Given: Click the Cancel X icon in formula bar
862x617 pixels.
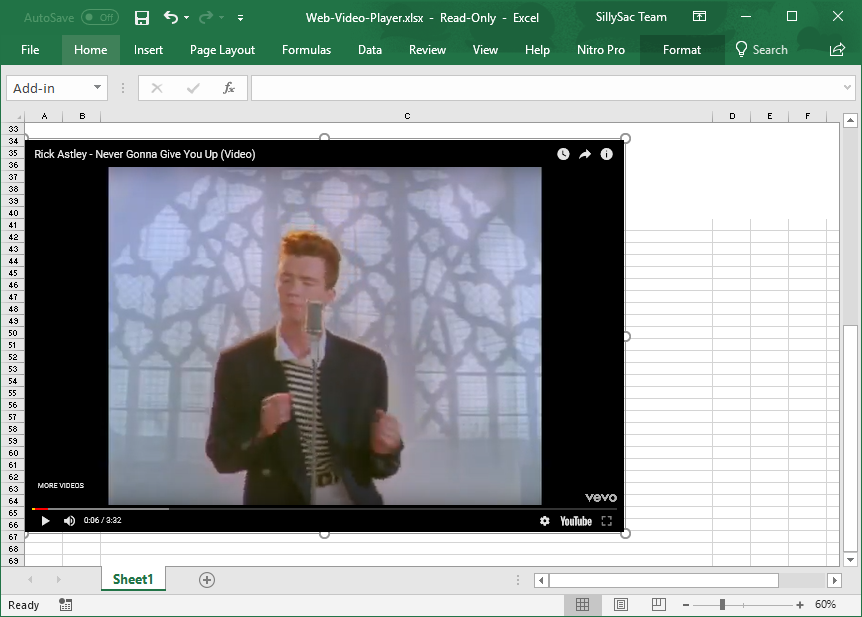Looking at the screenshot, I should tap(157, 88).
